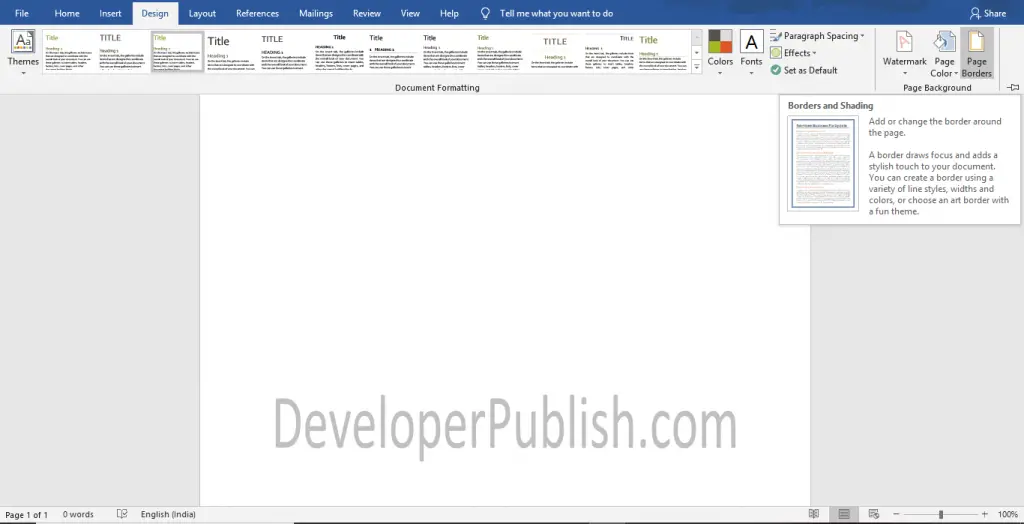Switch to Web Layout view

[874, 514]
